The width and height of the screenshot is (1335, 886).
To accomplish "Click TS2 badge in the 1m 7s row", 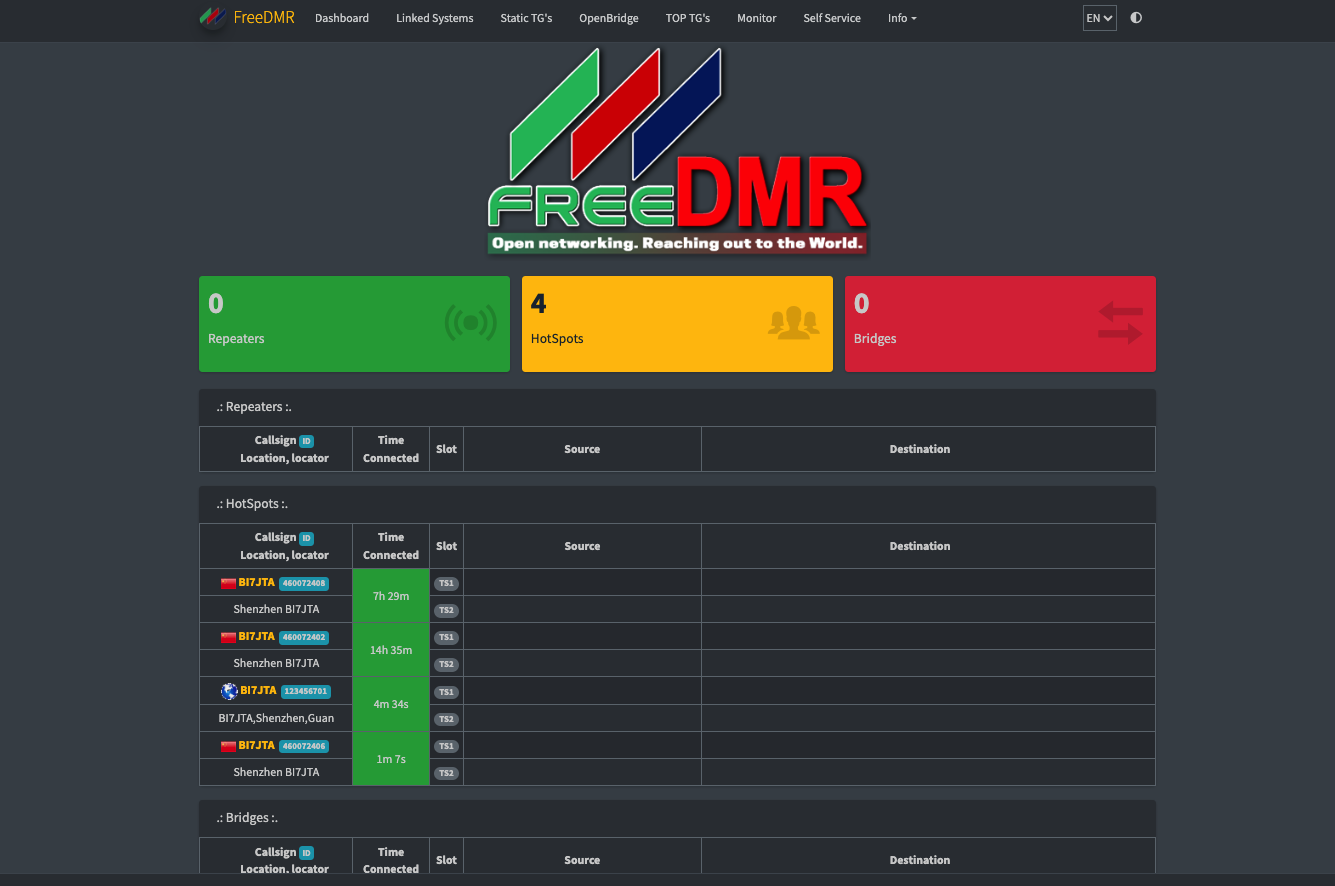I will click(446, 773).
